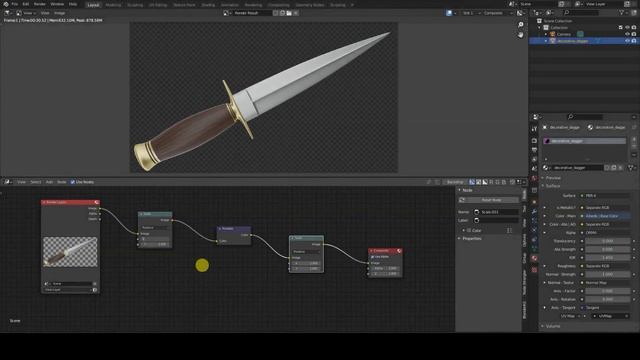
Task: Adjust the Normal Strength slider
Action: [608, 274]
